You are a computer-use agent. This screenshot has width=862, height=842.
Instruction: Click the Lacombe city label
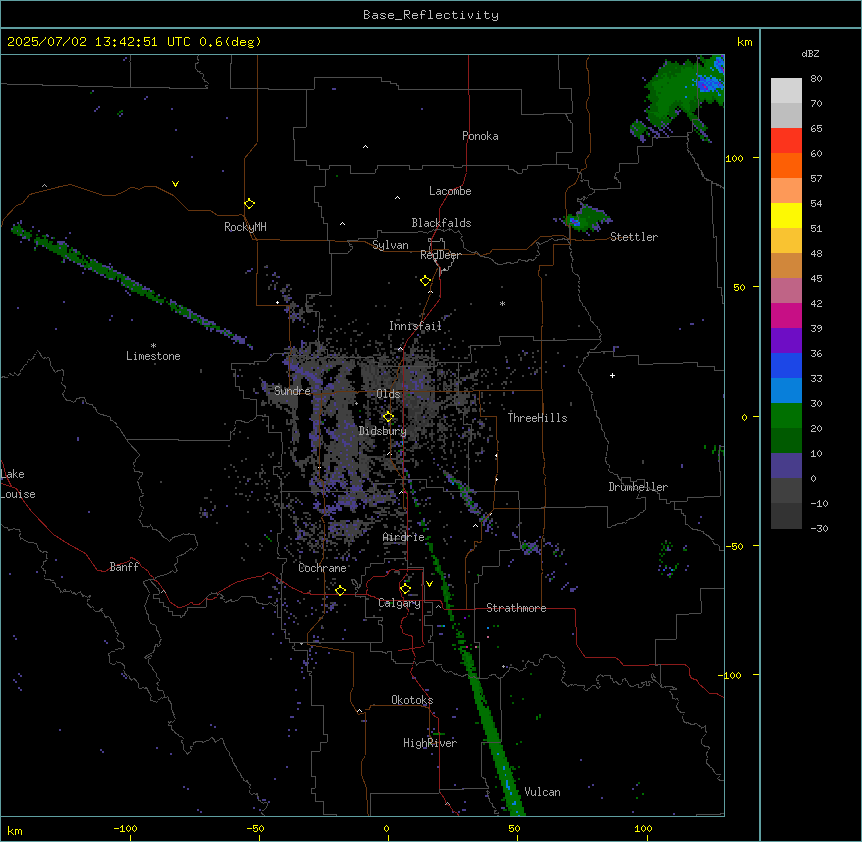coord(450,191)
